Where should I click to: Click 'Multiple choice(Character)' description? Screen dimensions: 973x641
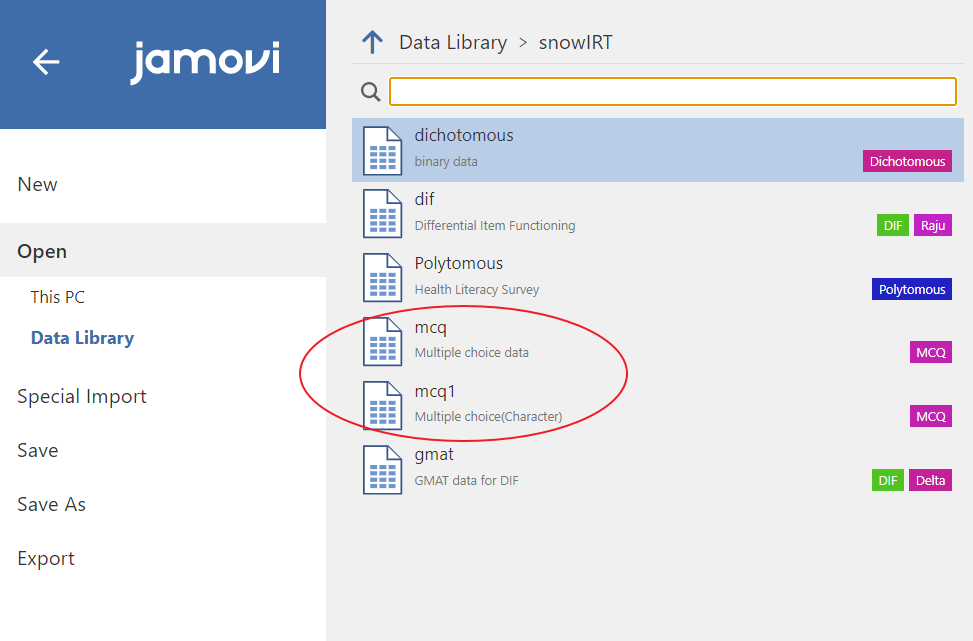coord(488,416)
